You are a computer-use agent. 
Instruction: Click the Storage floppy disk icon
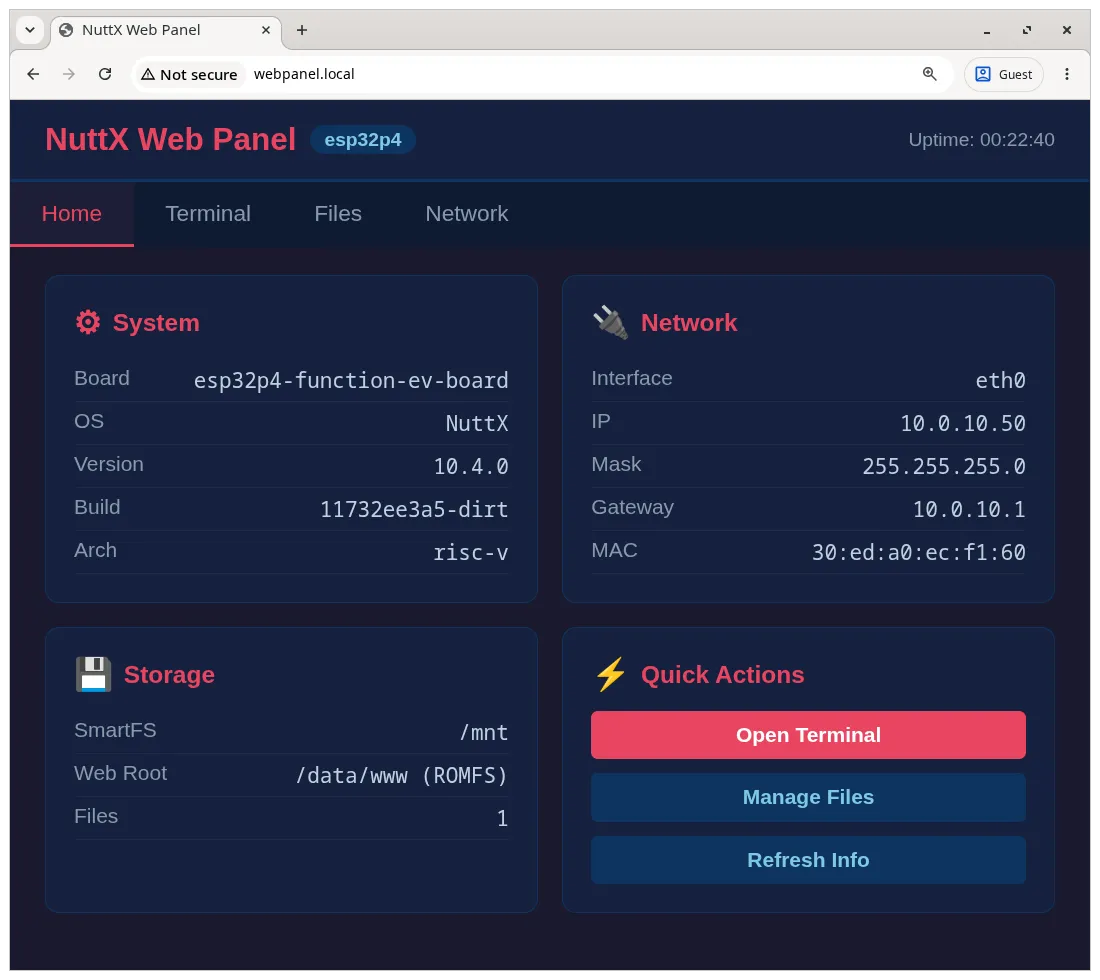[93, 674]
